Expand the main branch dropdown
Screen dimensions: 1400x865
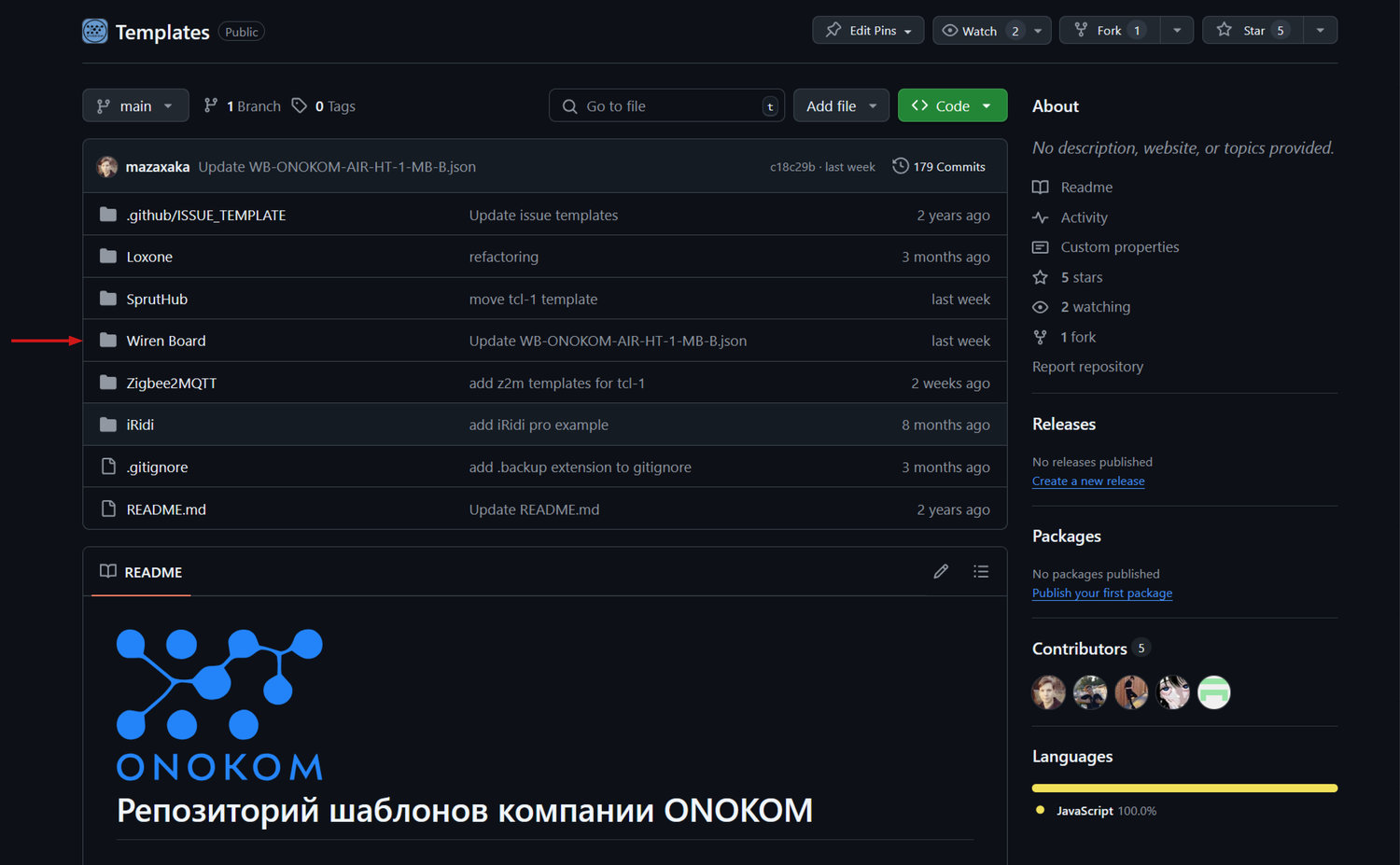135,105
